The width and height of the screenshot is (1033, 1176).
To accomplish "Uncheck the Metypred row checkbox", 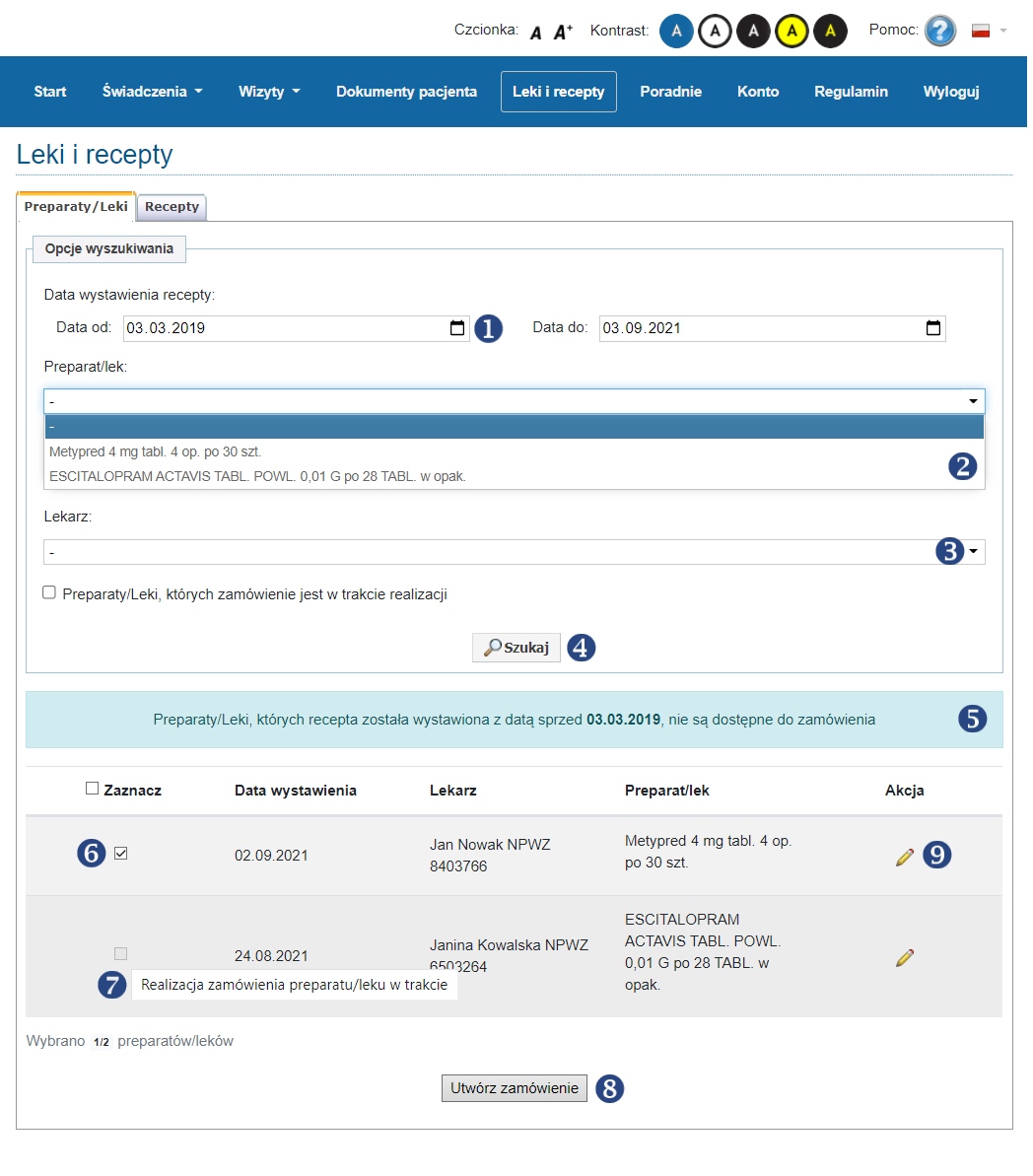I will point(120,854).
